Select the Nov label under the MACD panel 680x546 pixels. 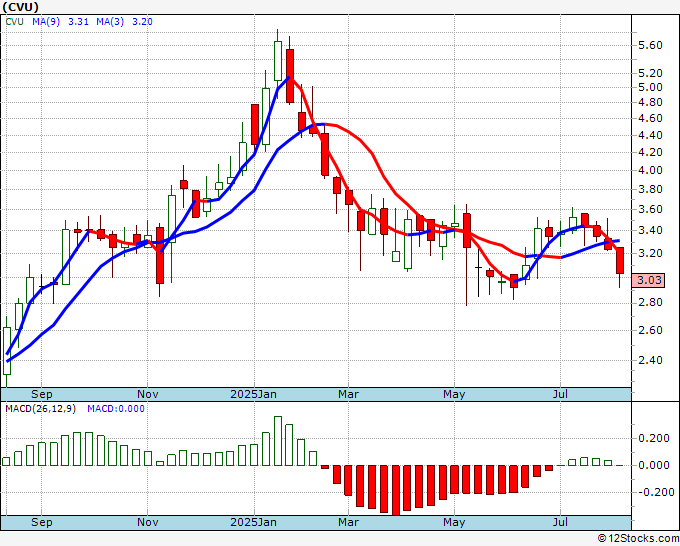click(x=147, y=523)
